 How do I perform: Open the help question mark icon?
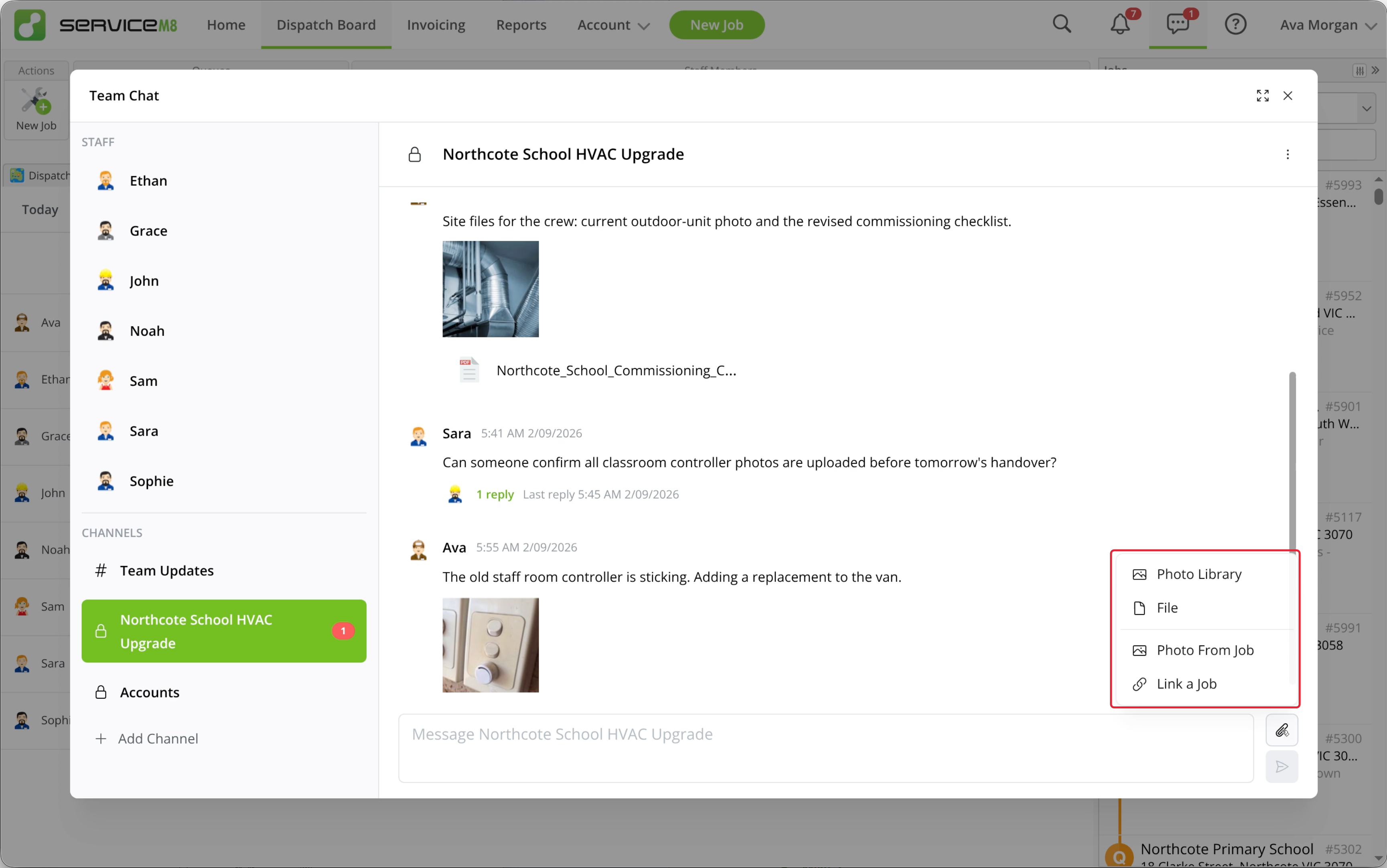1235,24
